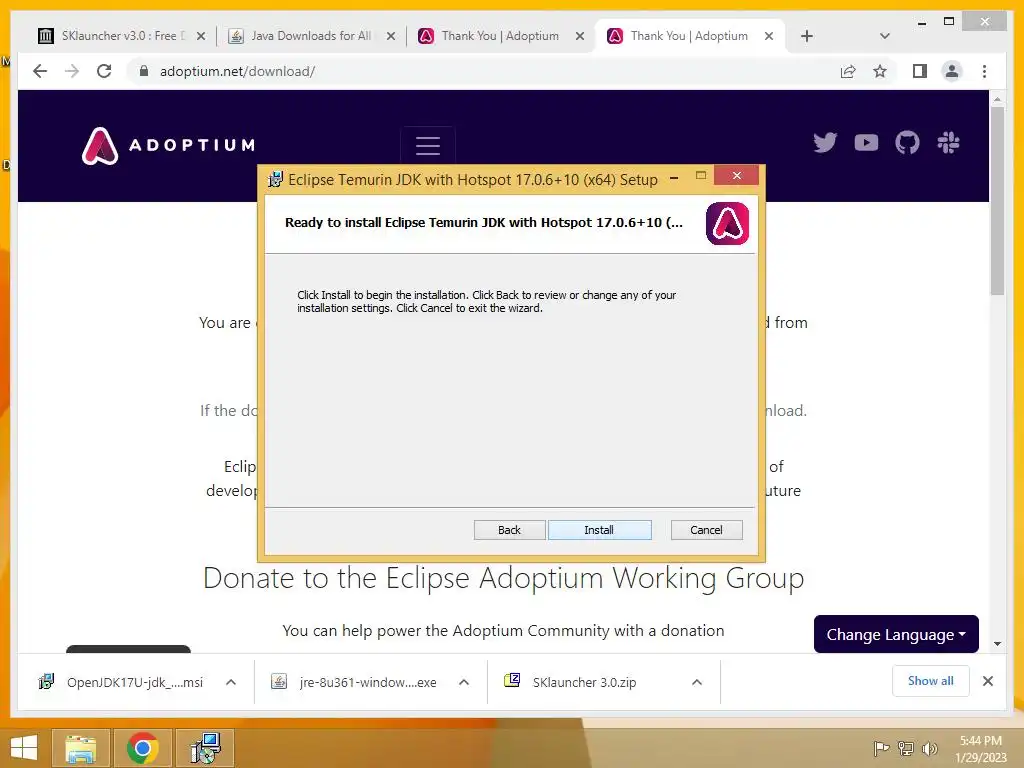The image size is (1024, 768).
Task: Open File Explorer from the taskbar
Action: tap(80, 748)
